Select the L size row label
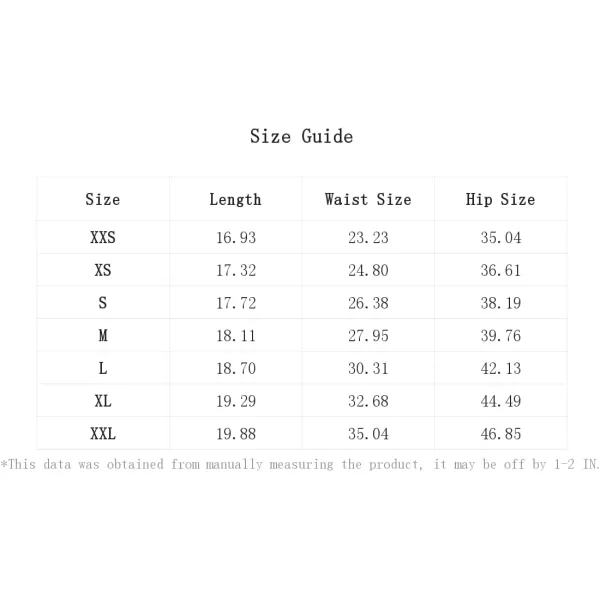 click(x=103, y=368)
